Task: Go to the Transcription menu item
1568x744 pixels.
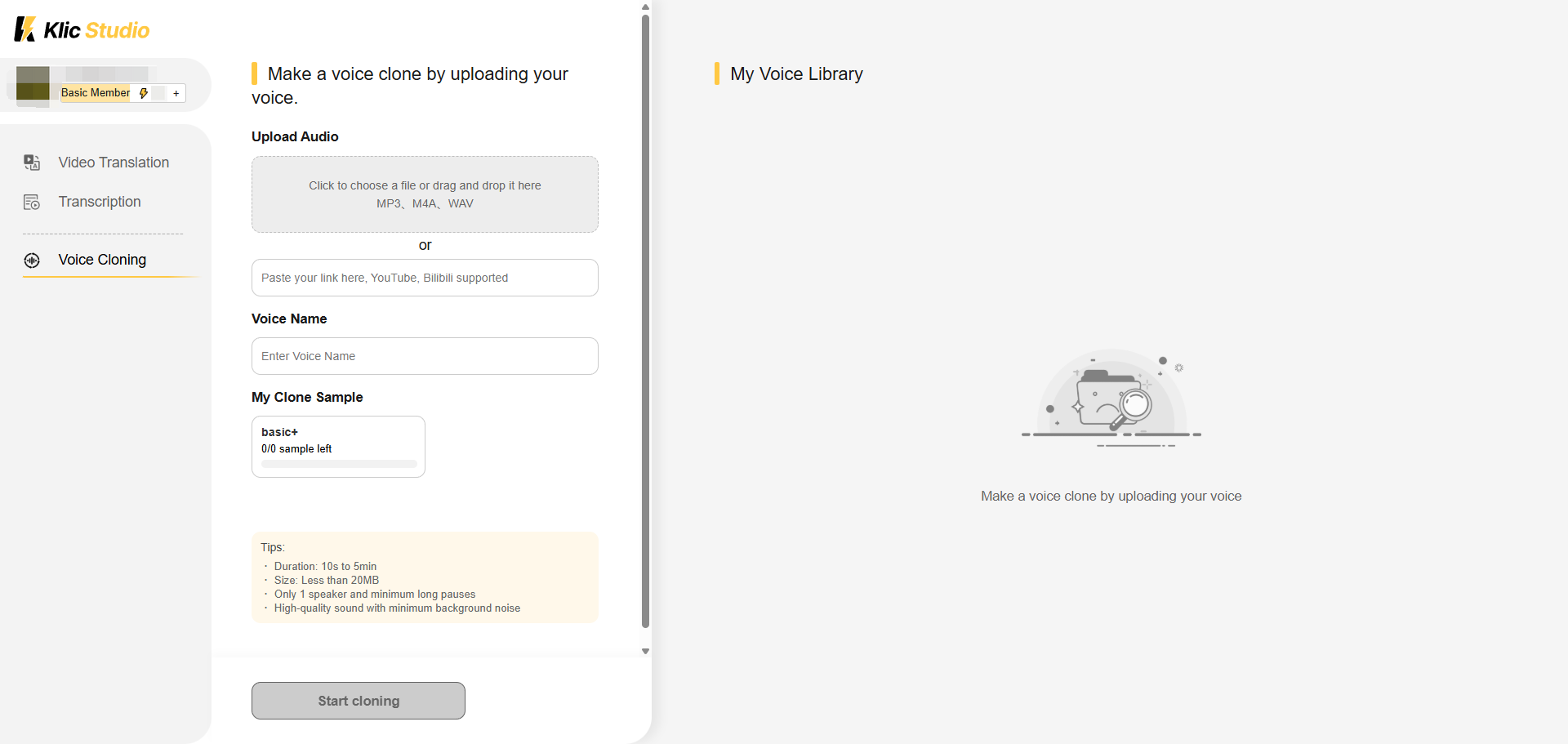Action: coord(100,202)
